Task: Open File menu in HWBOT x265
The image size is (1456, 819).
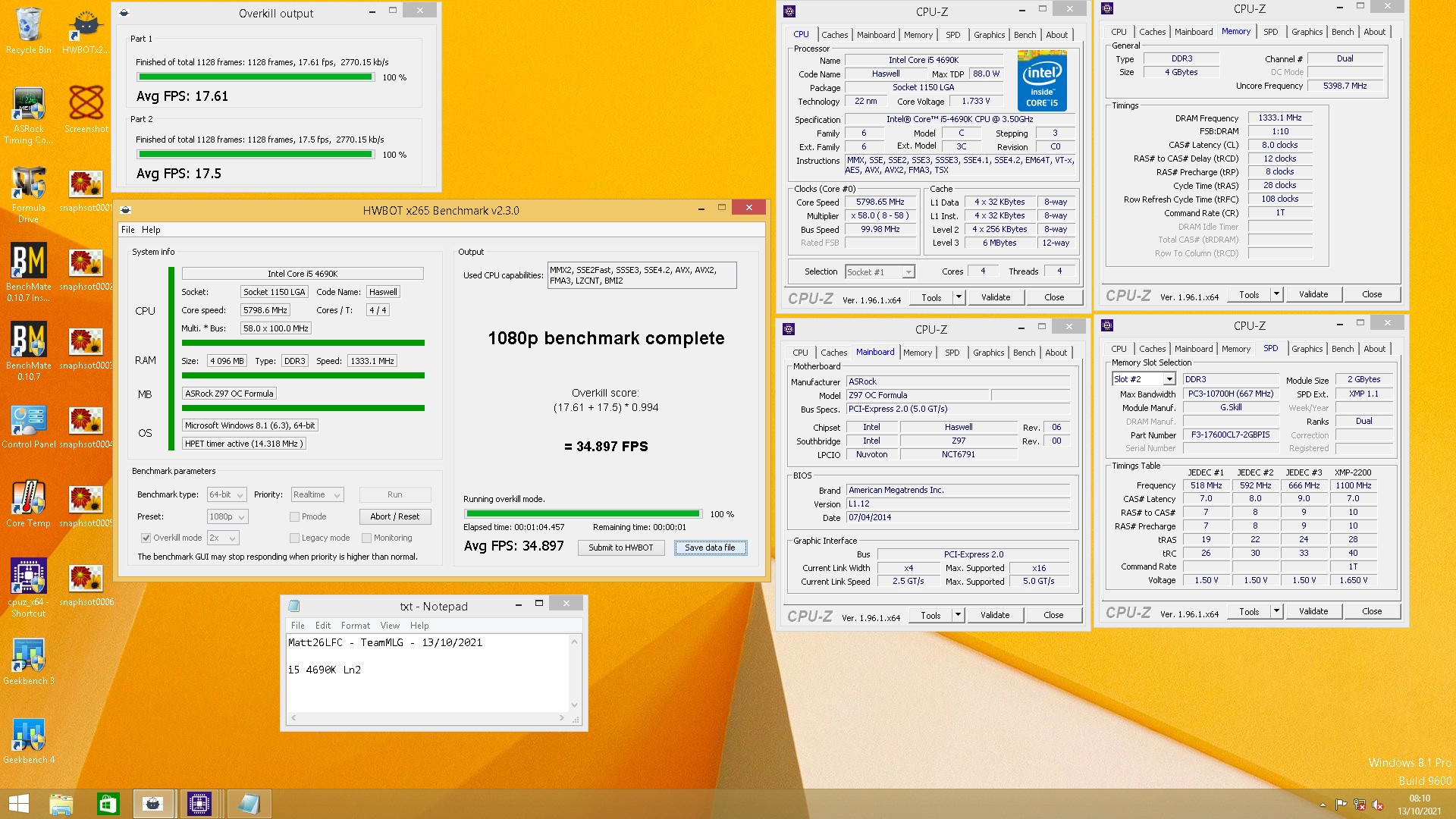Action: tap(128, 230)
